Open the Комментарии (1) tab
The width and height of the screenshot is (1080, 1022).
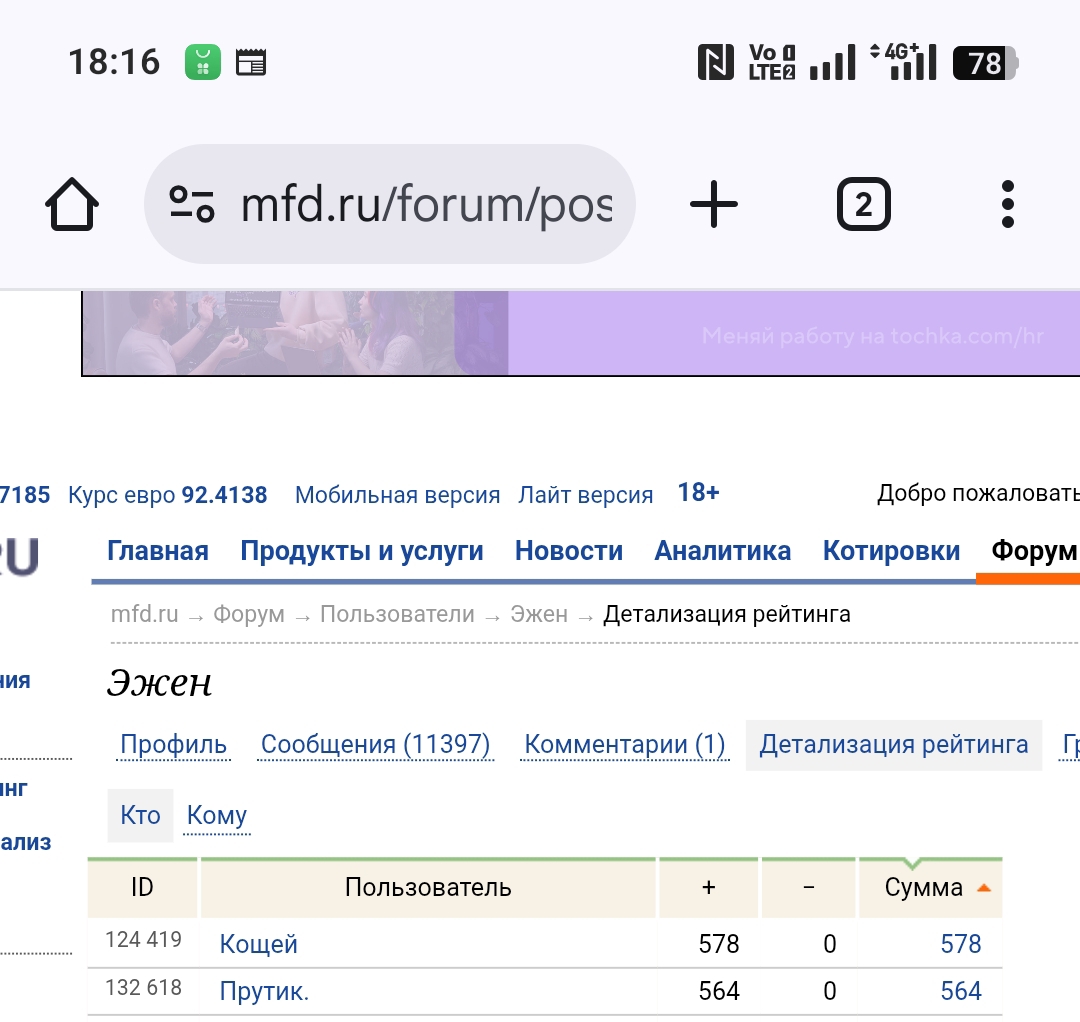coord(624,745)
